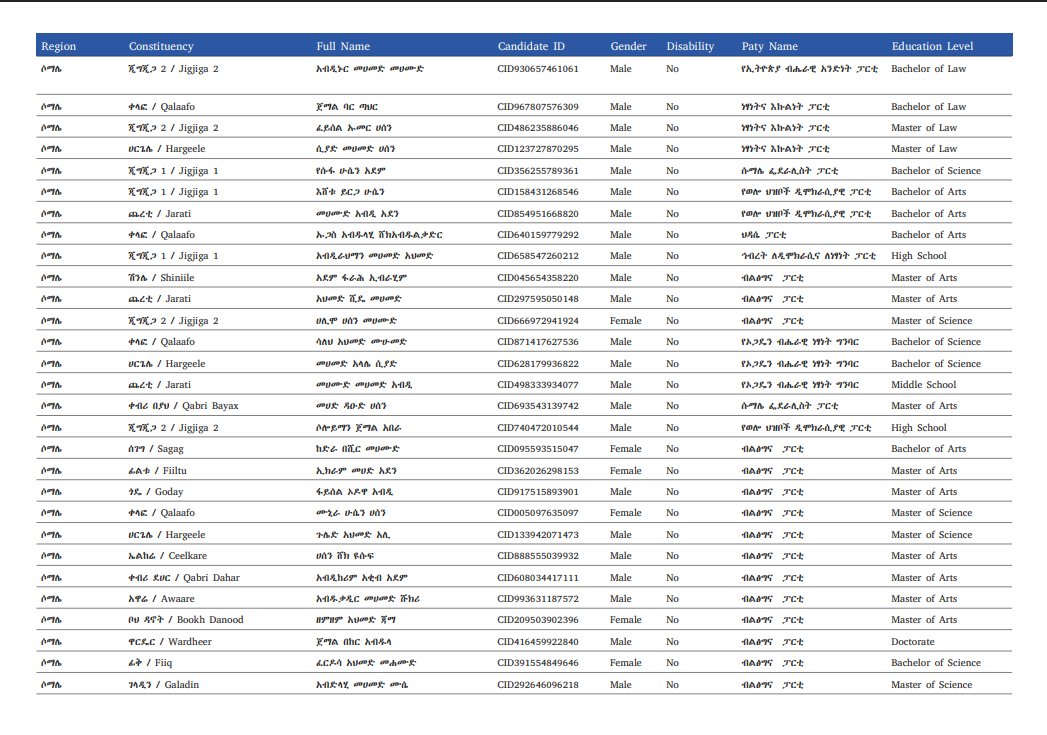Screen dimensions: 1047x735
Task: Select candidate ID CID740472010544
Action: (x=538, y=428)
